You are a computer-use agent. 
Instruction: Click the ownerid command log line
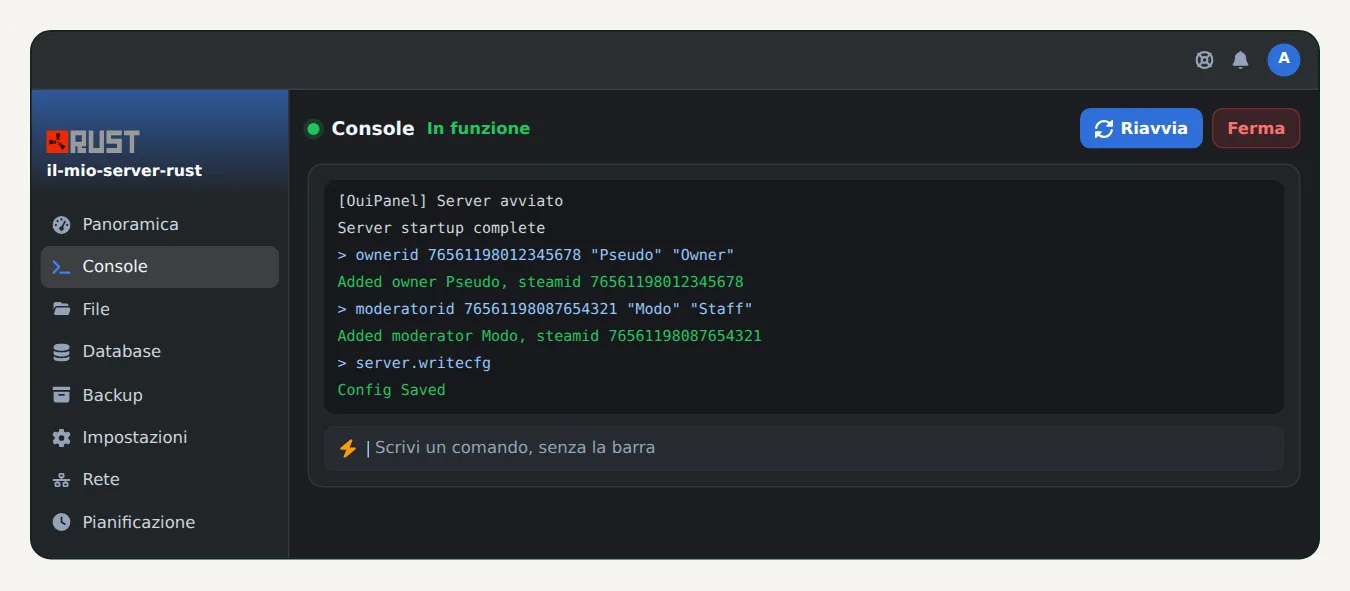(x=536, y=255)
